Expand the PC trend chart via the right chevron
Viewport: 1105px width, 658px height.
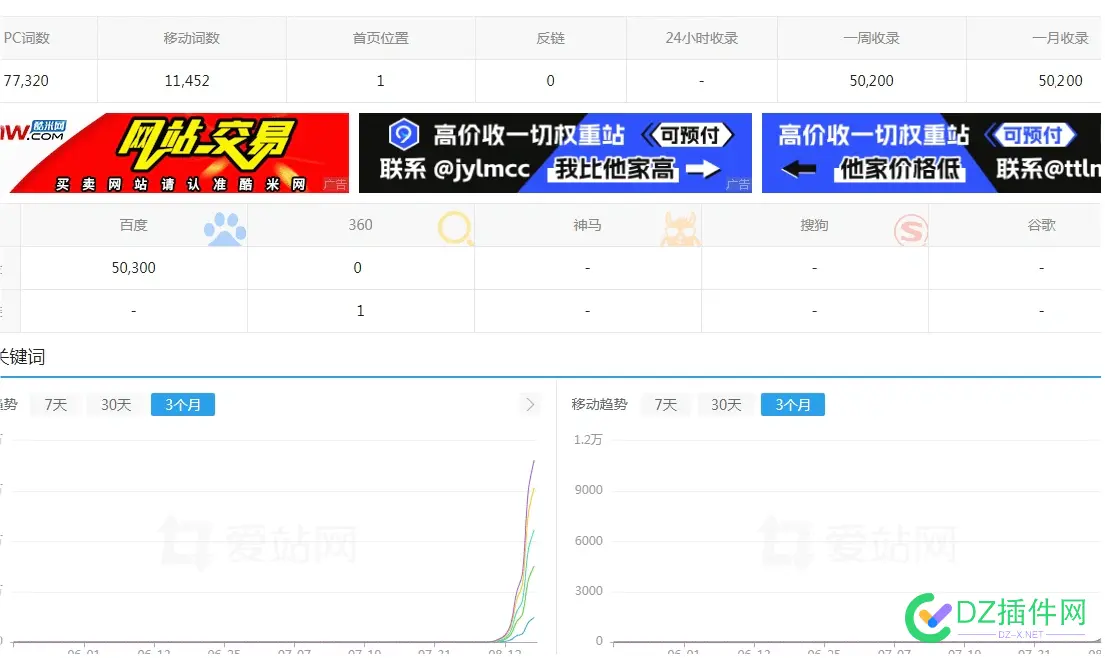(530, 404)
